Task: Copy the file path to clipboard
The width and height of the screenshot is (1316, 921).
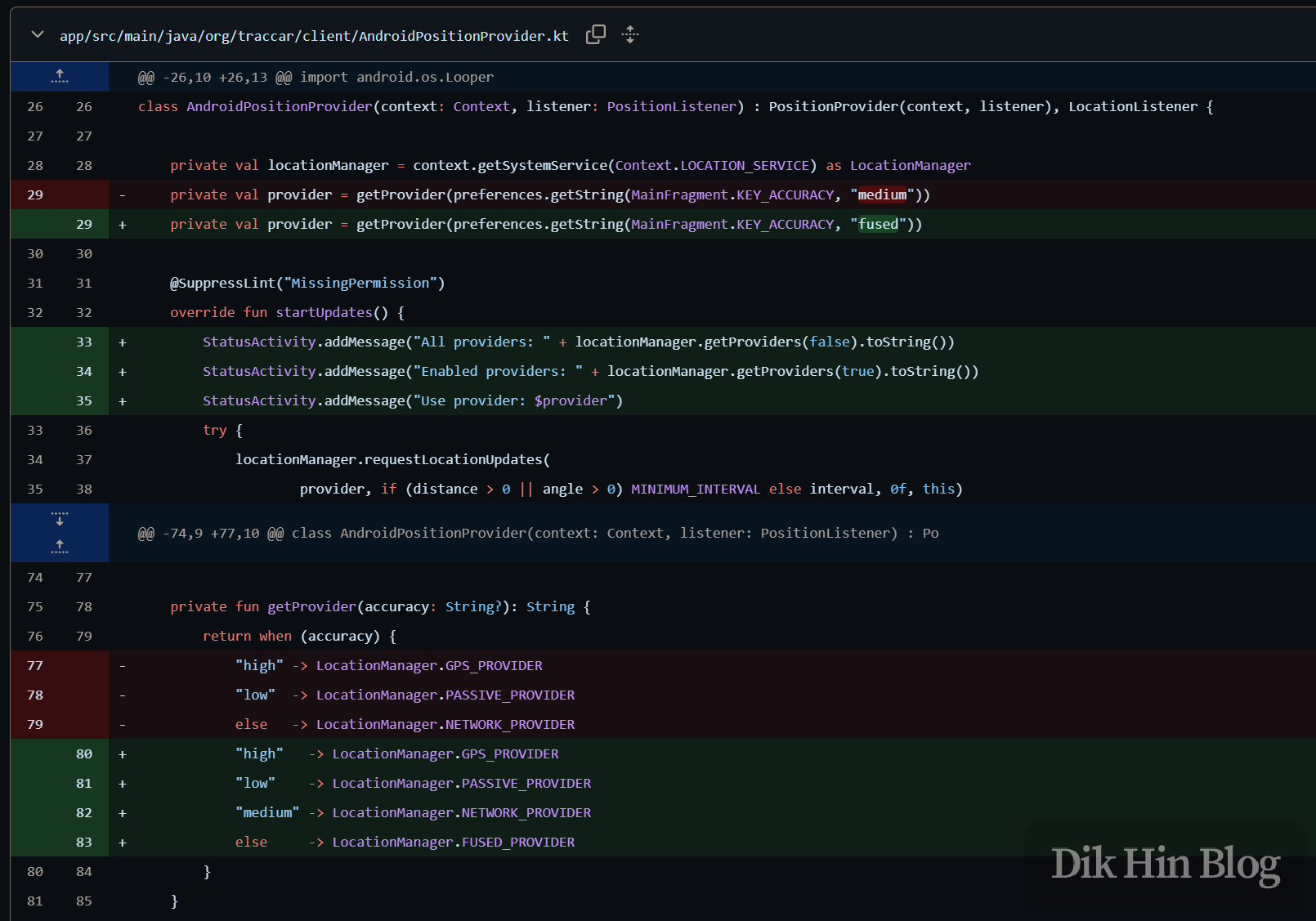Action: coord(595,34)
